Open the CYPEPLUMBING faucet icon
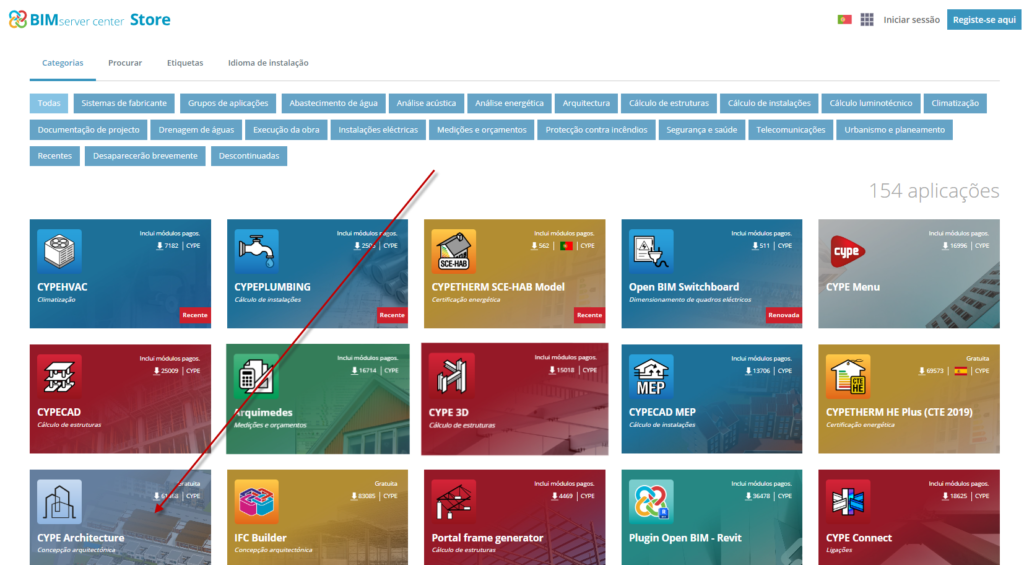The width and height of the screenshot is (1024, 565). pos(256,251)
